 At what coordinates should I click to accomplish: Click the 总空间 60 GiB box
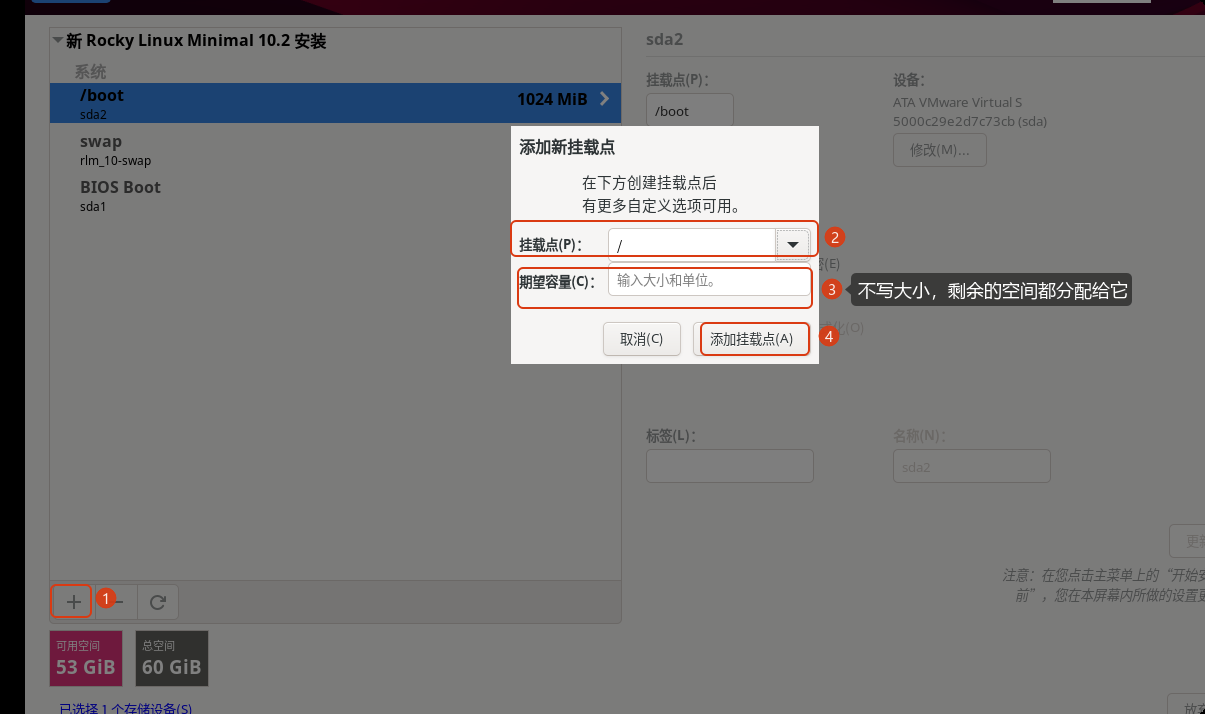(x=172, y=658)
